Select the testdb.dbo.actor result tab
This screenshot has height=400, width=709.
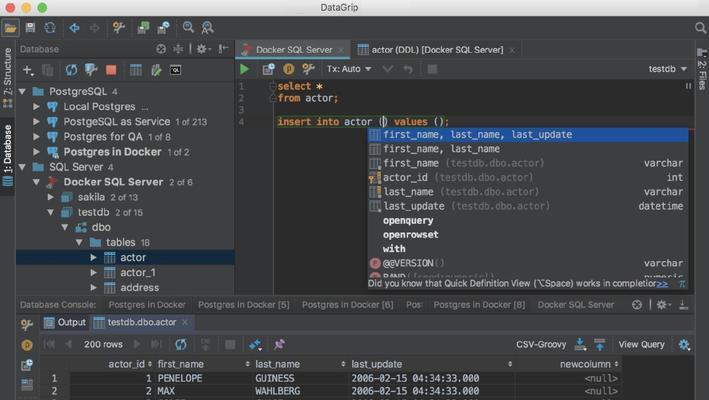pos(141,322)
